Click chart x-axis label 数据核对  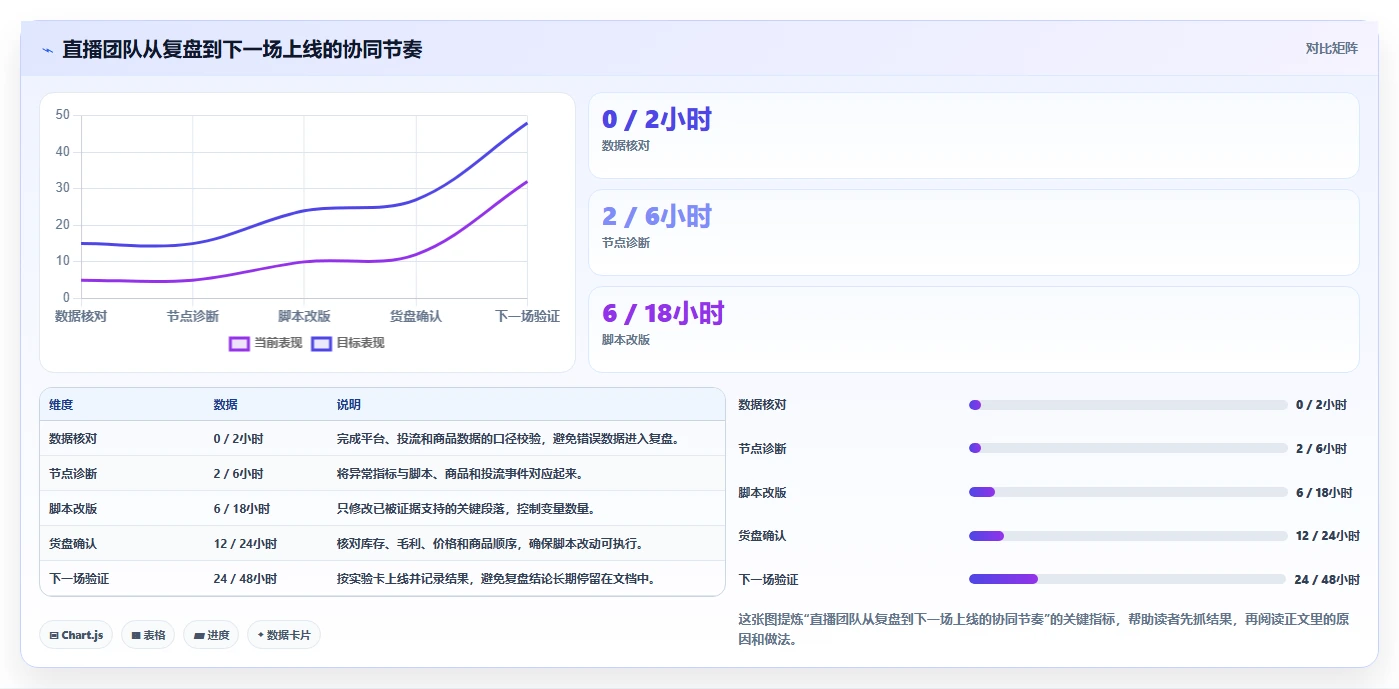[x=81, y=316]
